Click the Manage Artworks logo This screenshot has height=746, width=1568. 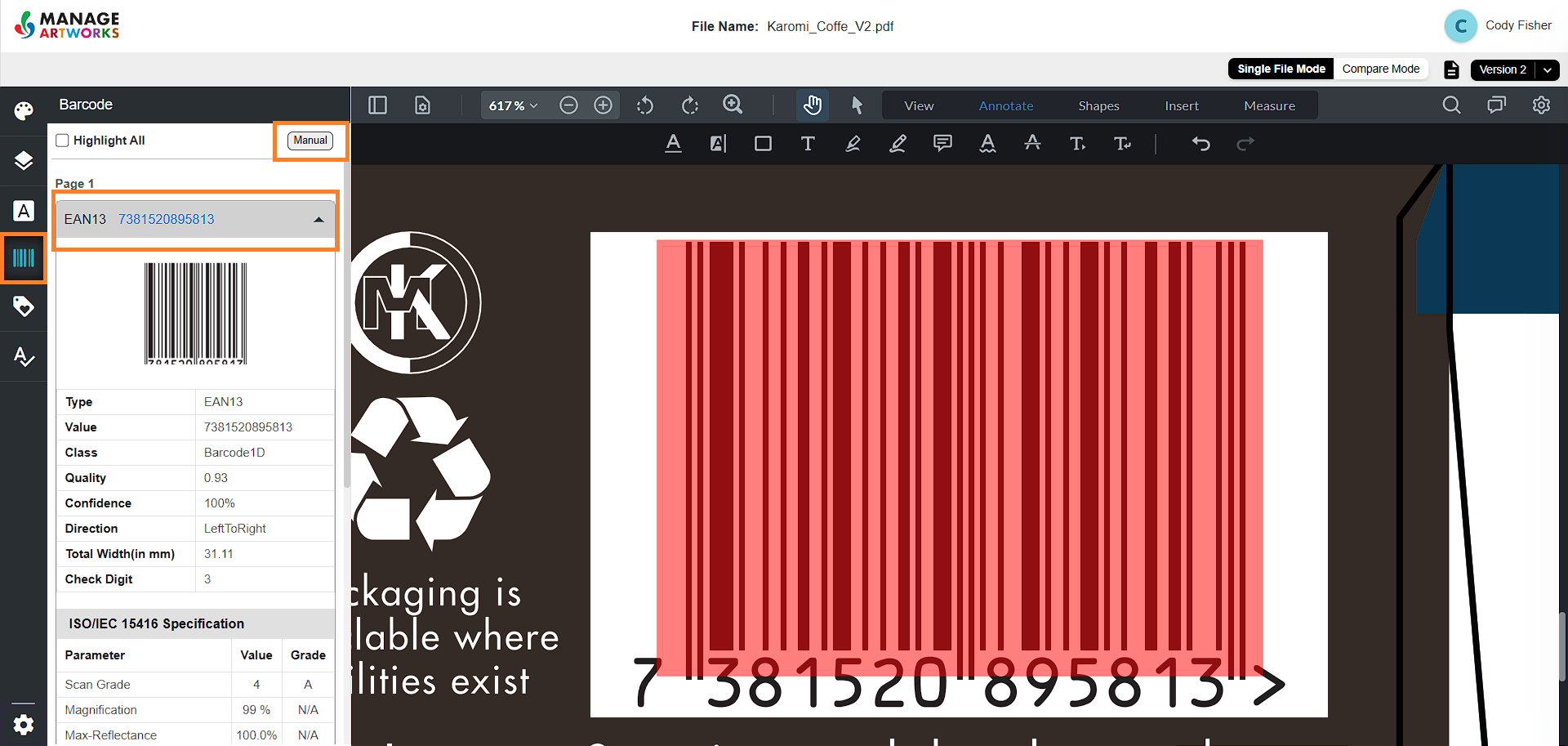[x=68, y=25]
